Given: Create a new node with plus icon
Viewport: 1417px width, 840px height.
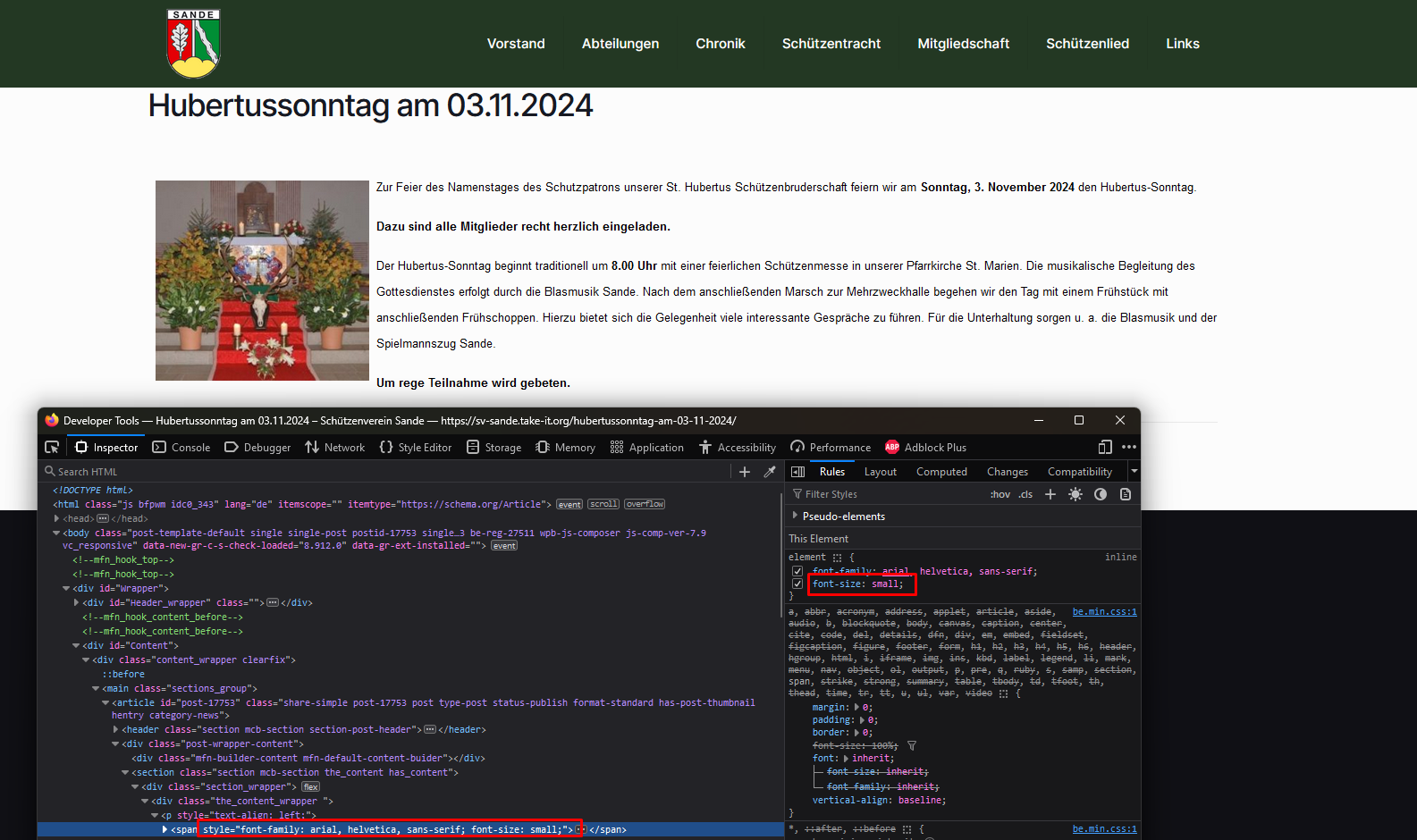Looking at the screenshot, I should point(745,472).
